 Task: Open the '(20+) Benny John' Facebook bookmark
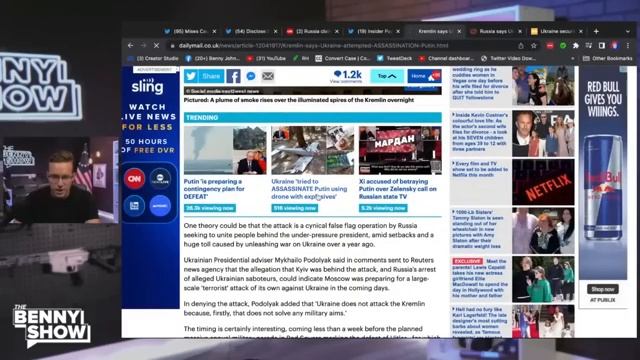pyautogui.click(x=212, y=58)
